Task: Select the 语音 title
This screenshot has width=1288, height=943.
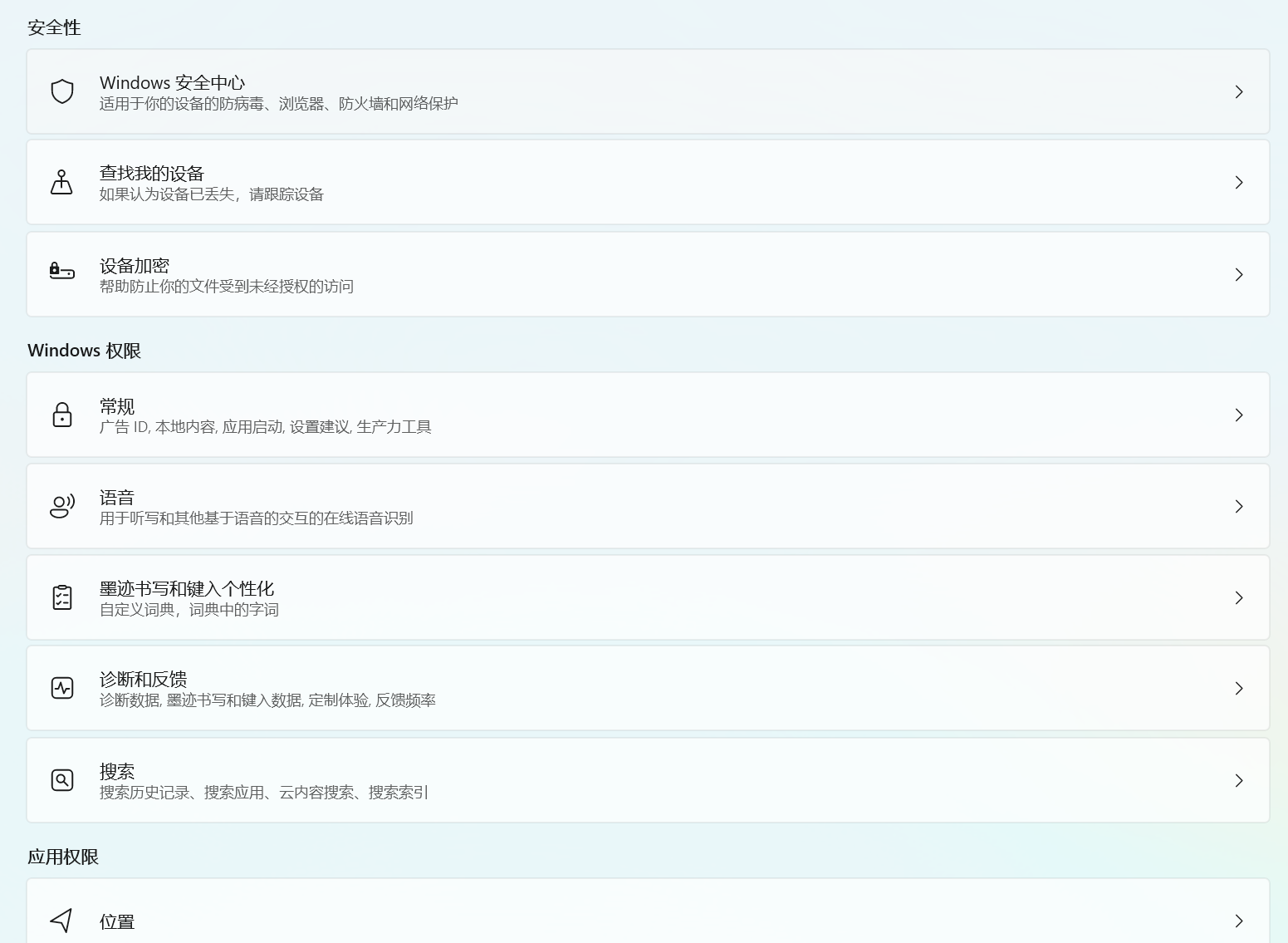Action: pos(117,498)
